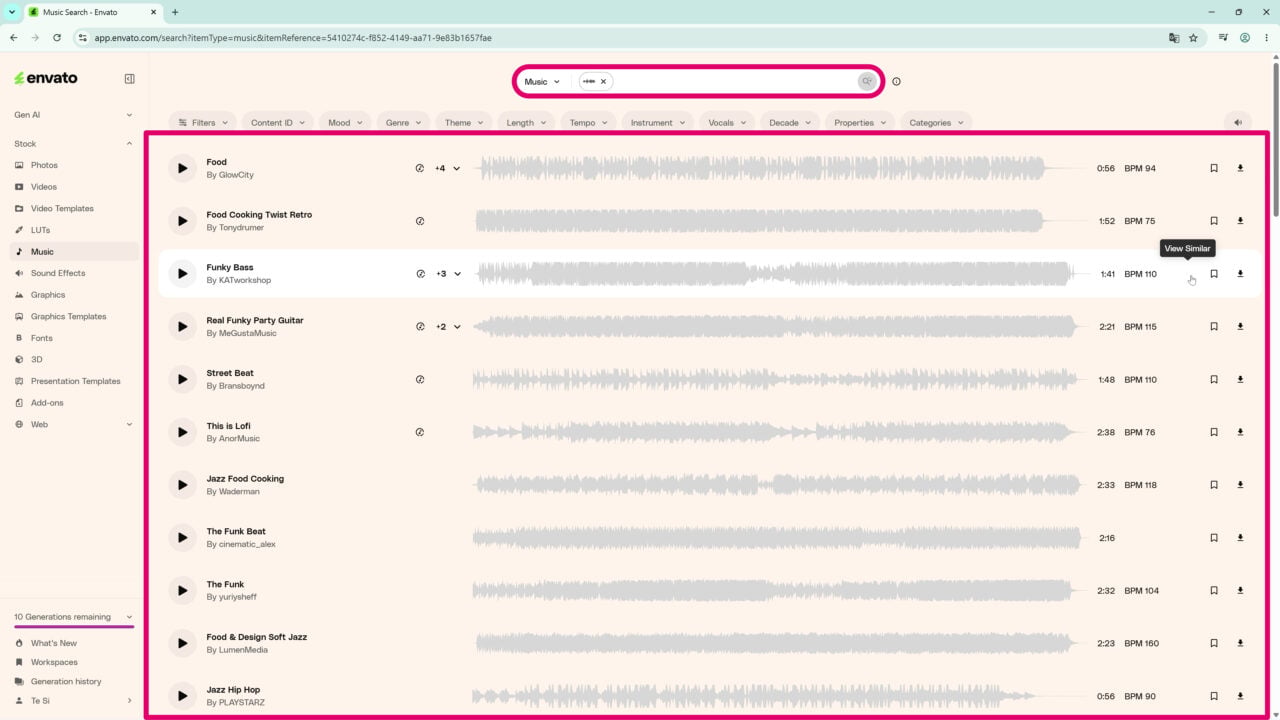Click the Envato logo
This screenshot has height=720, width=1280.
46,78
